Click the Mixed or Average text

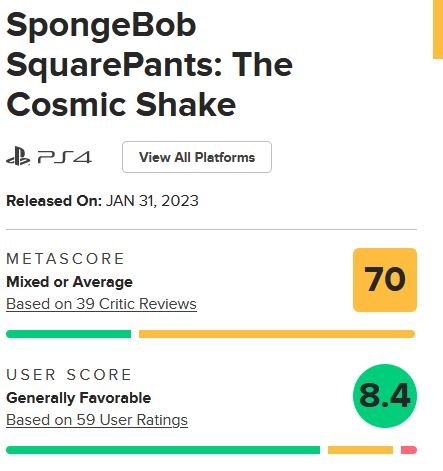coord(69,282)
